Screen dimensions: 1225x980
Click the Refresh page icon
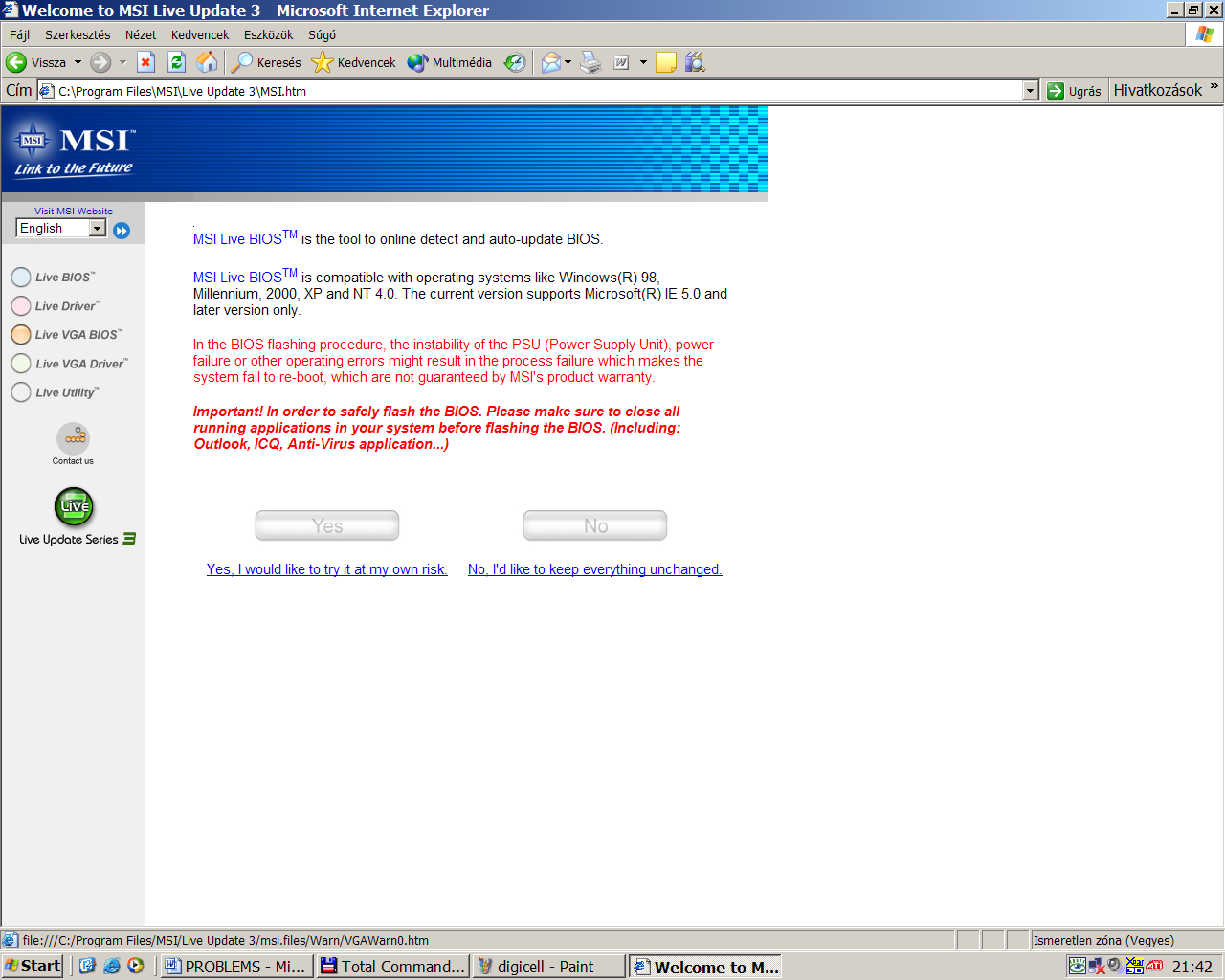[x=176, y=62]
